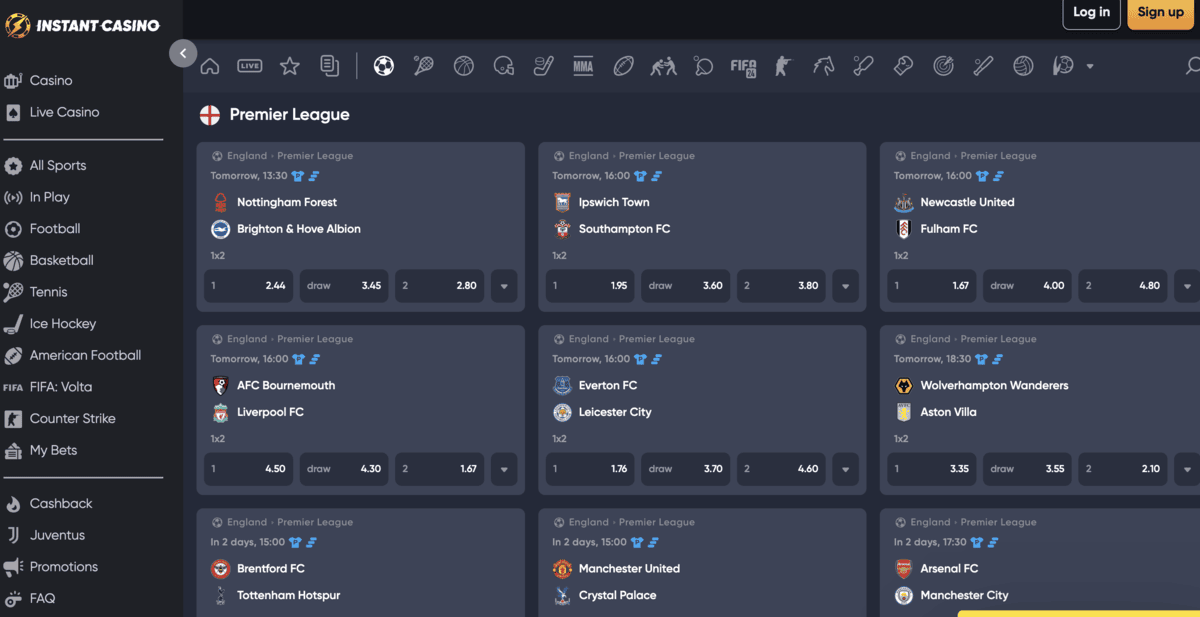
Task: Pick draw at 3.70 for Everton–Leicester
Action: 686,469
